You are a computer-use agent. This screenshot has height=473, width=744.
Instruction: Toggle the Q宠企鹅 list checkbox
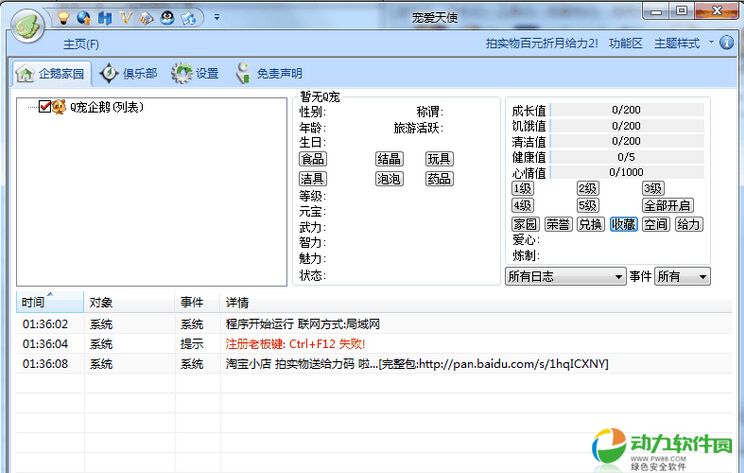point(44,107)
